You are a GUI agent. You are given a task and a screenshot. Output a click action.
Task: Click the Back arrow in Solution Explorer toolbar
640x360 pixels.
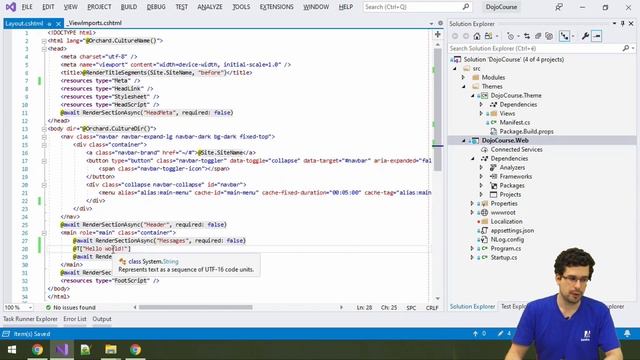[455, 36]
